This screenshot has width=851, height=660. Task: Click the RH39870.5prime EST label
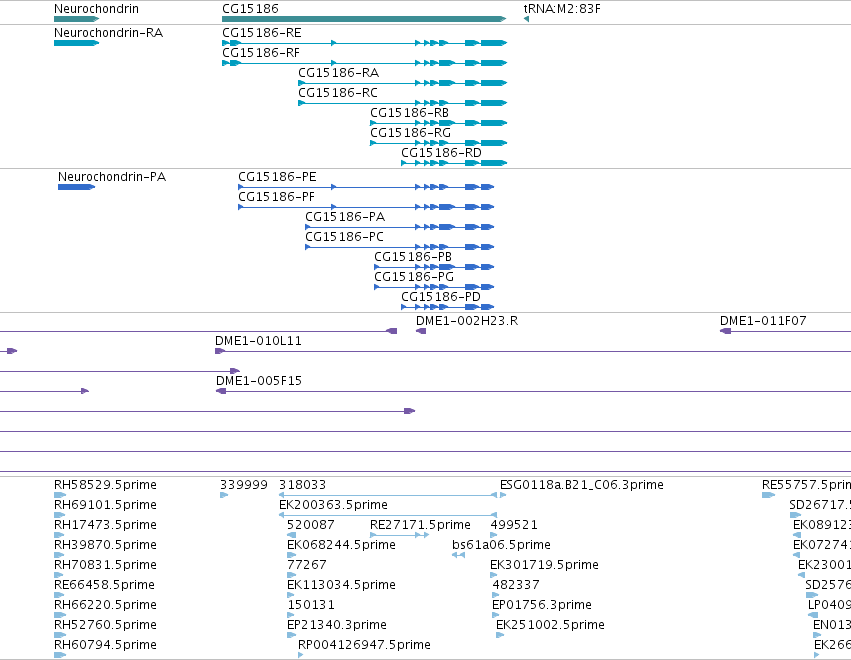(x=105, y=545)
